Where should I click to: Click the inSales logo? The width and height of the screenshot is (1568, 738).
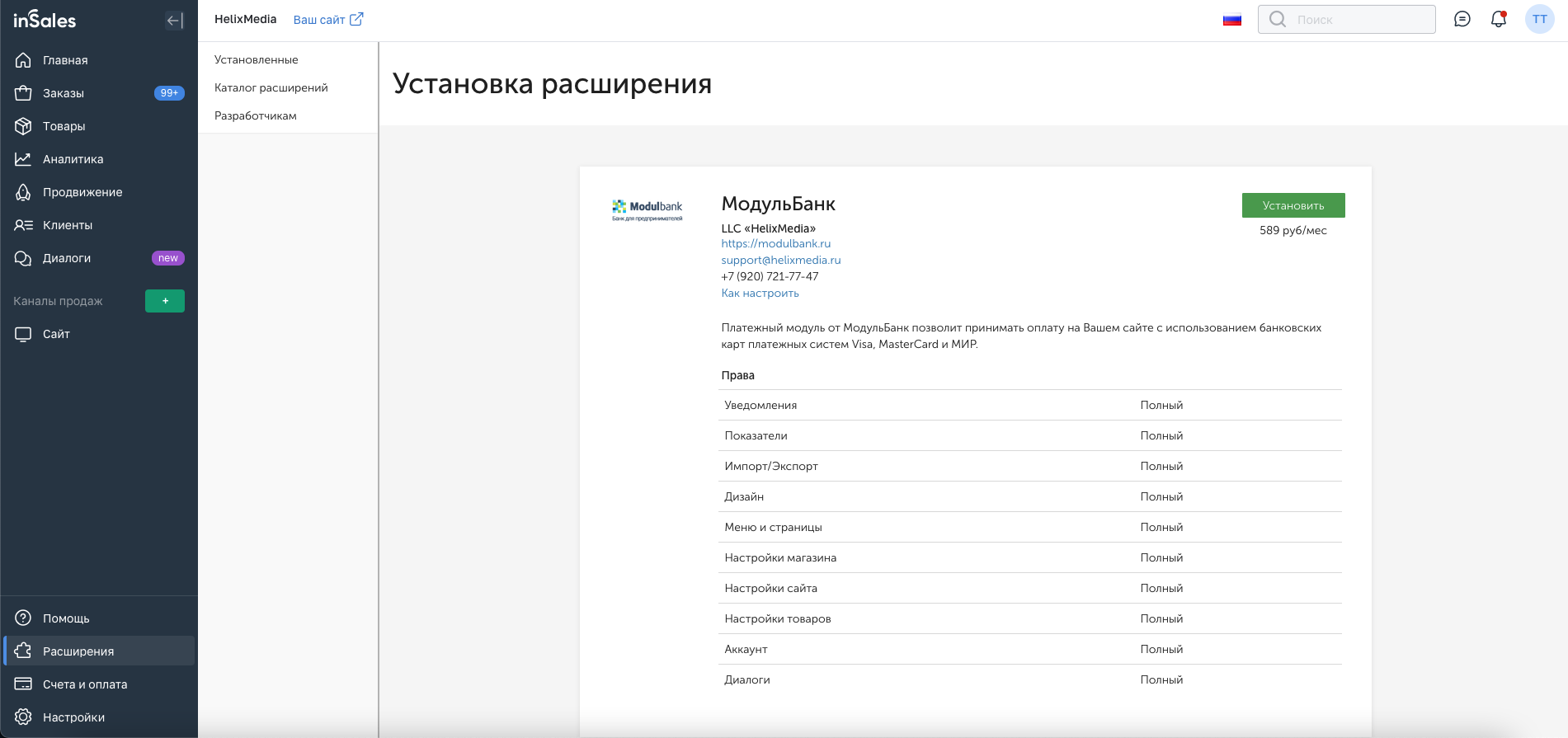[45, 20]
